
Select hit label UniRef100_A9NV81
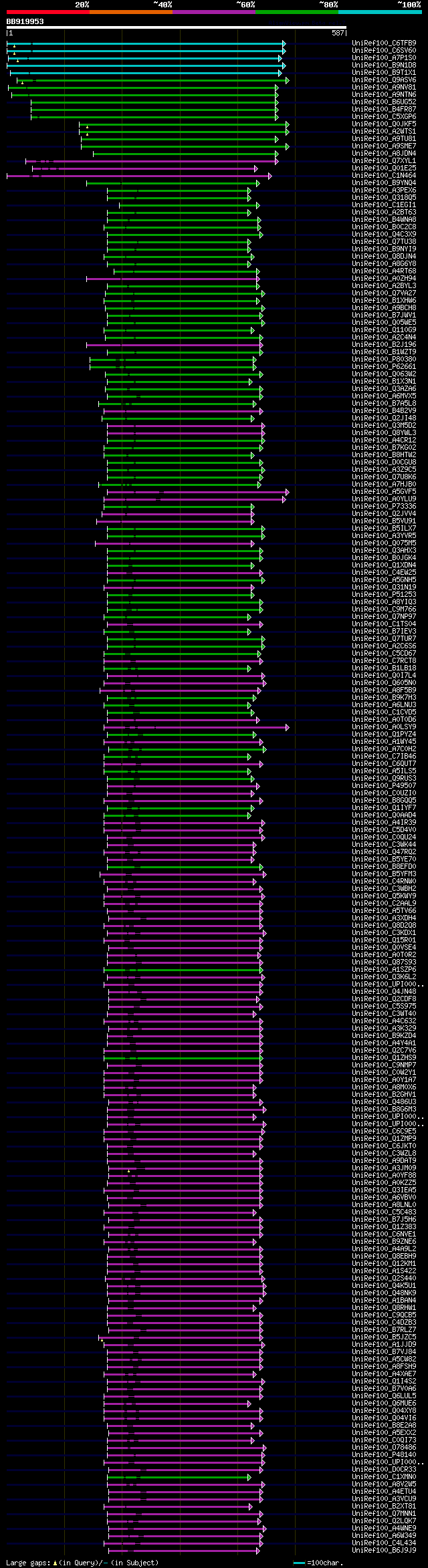[384, 88]
